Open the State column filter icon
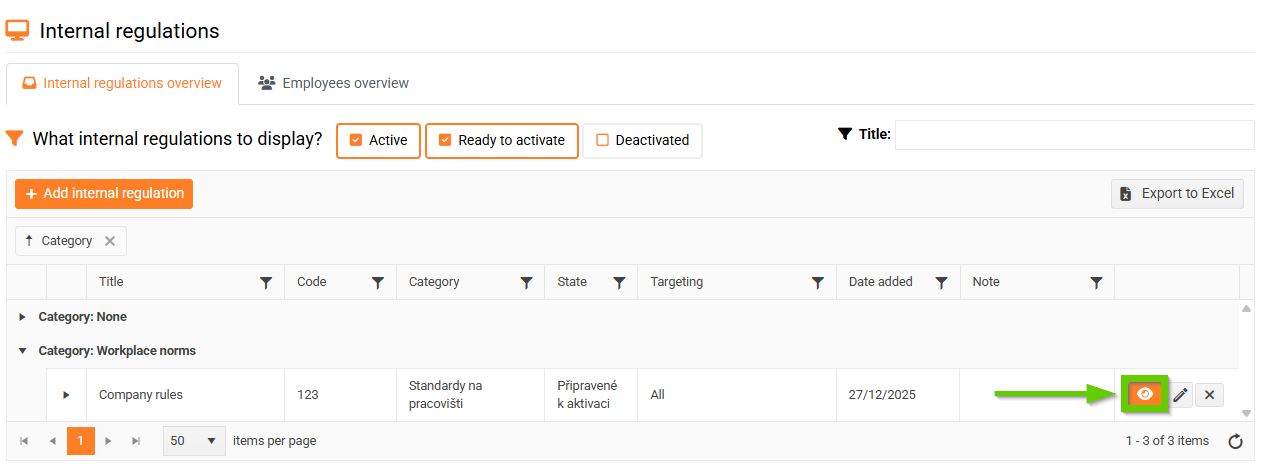This screenshot has width=1261, height=467. [619, 283]
